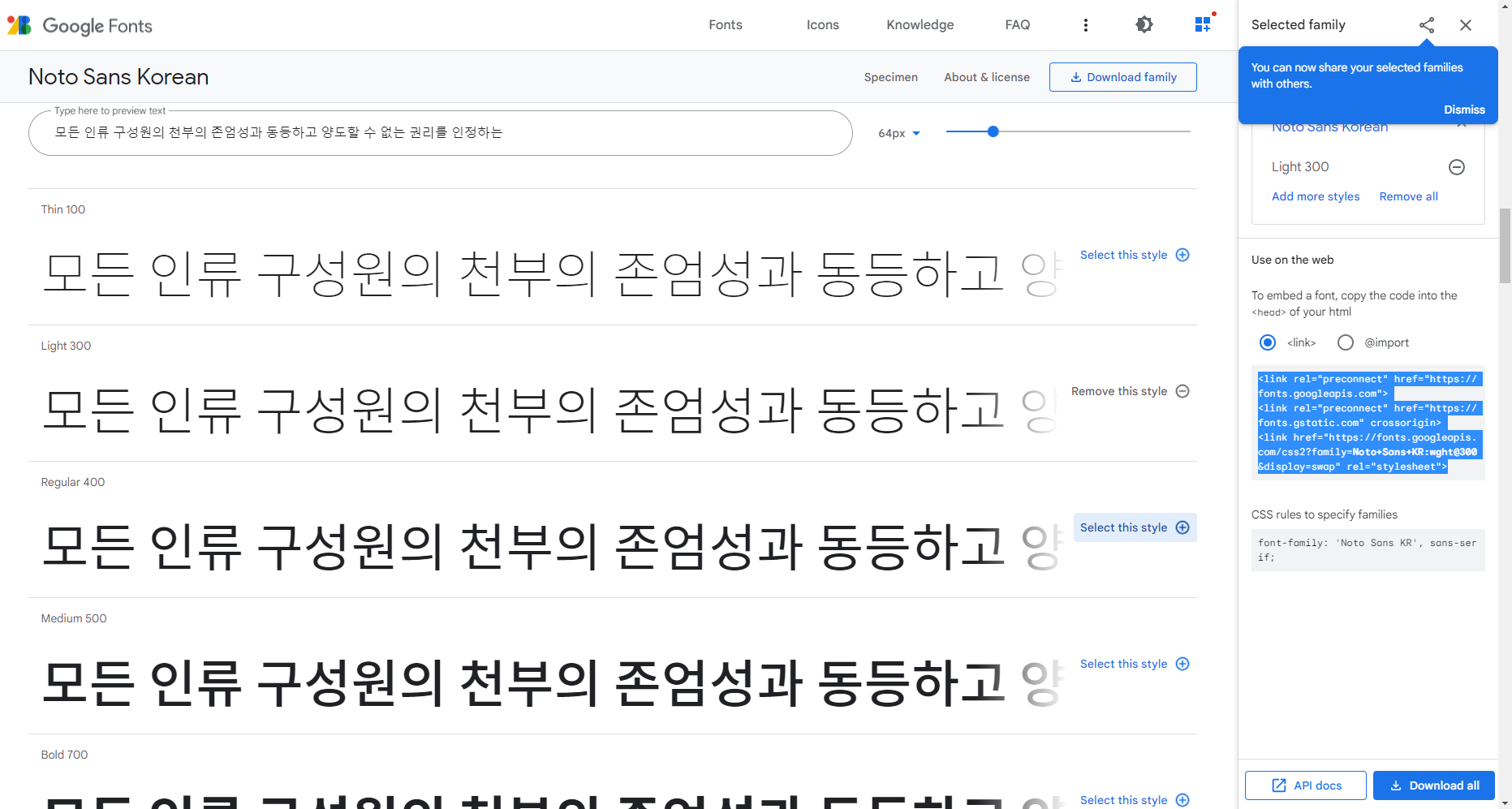Select the <link> embed radio button
Image resolution: width=1512 pixels, height=809 pixels.
click(x=1268, y=342)
